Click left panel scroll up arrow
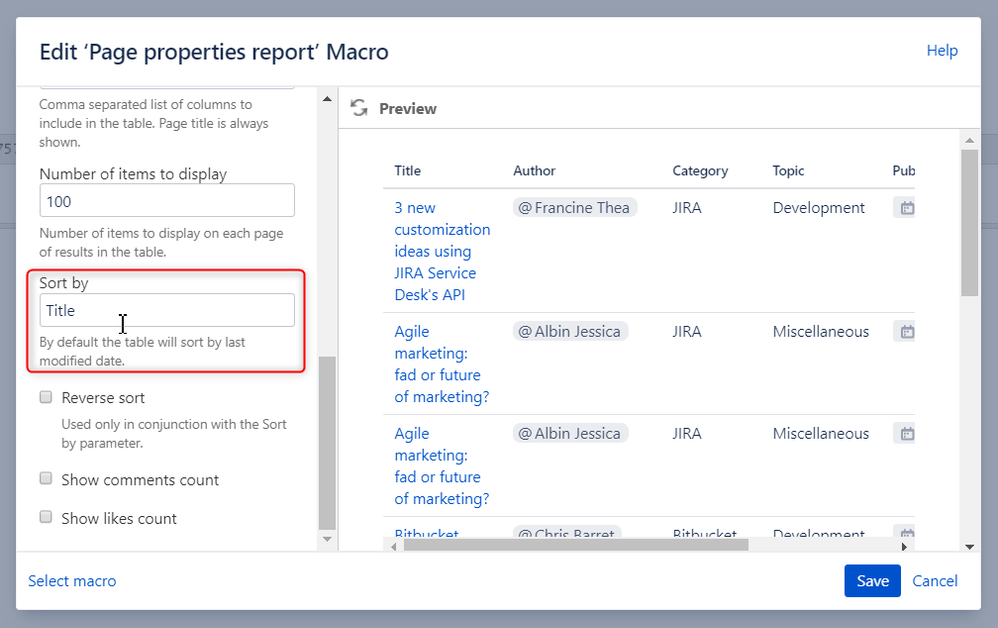Viewport: 998px width, 628px height. point(326,98)
